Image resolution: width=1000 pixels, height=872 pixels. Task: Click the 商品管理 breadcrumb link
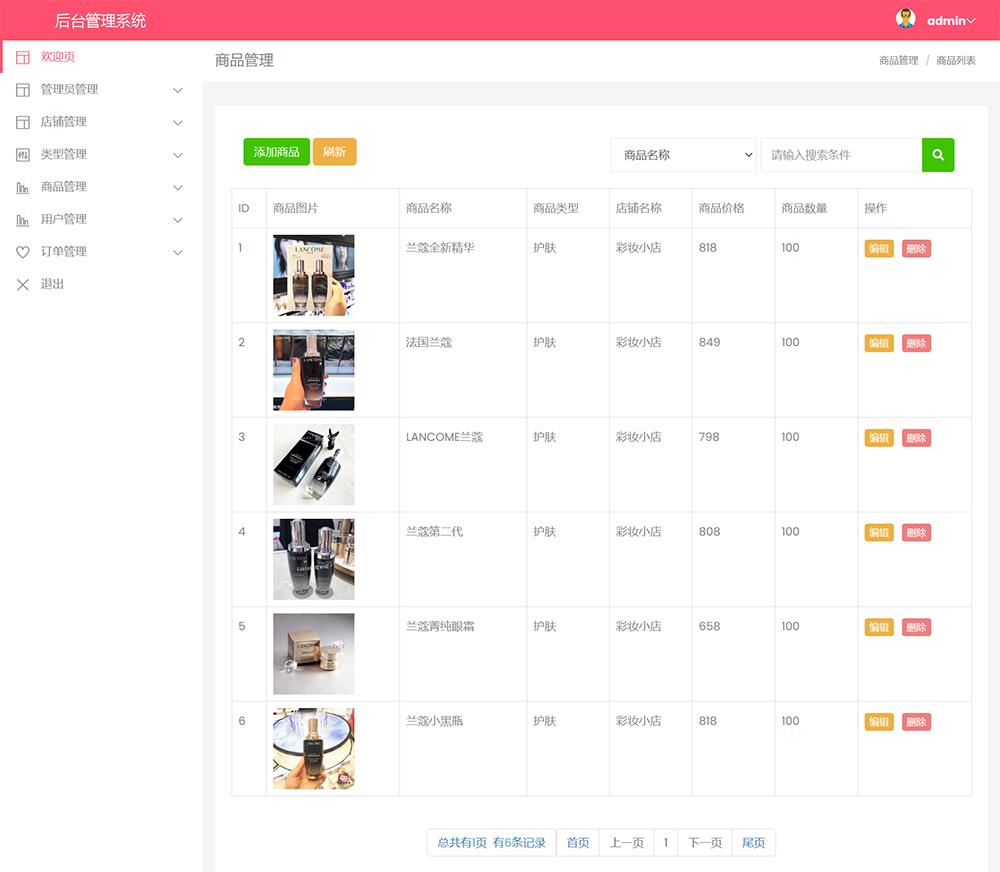click(x=899, y=61)
